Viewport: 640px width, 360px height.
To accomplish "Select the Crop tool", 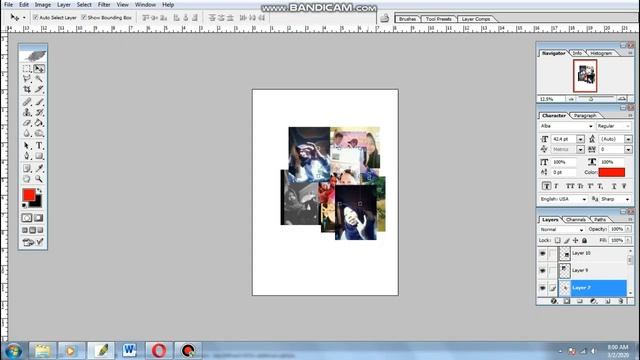I will pos(27,89).
